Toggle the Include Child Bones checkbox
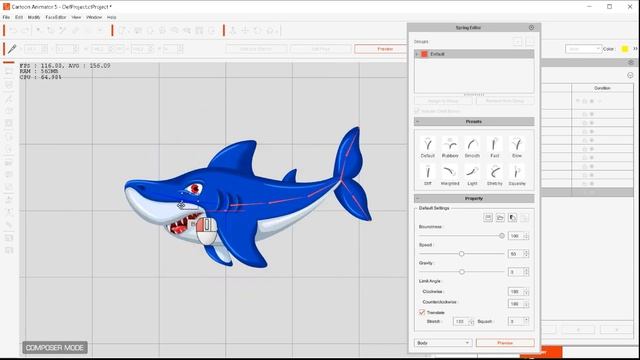Viewport: 640px width, 360px height. [x=417, y=111]
